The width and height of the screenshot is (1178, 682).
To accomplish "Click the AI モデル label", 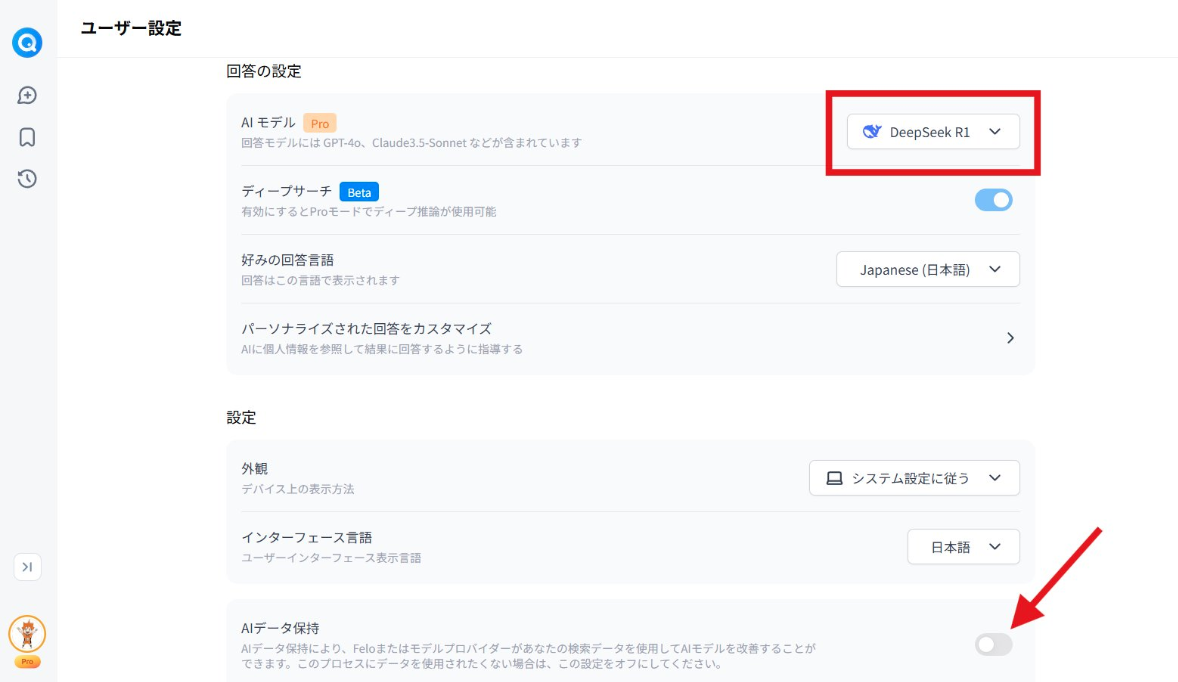I will 268,122.
